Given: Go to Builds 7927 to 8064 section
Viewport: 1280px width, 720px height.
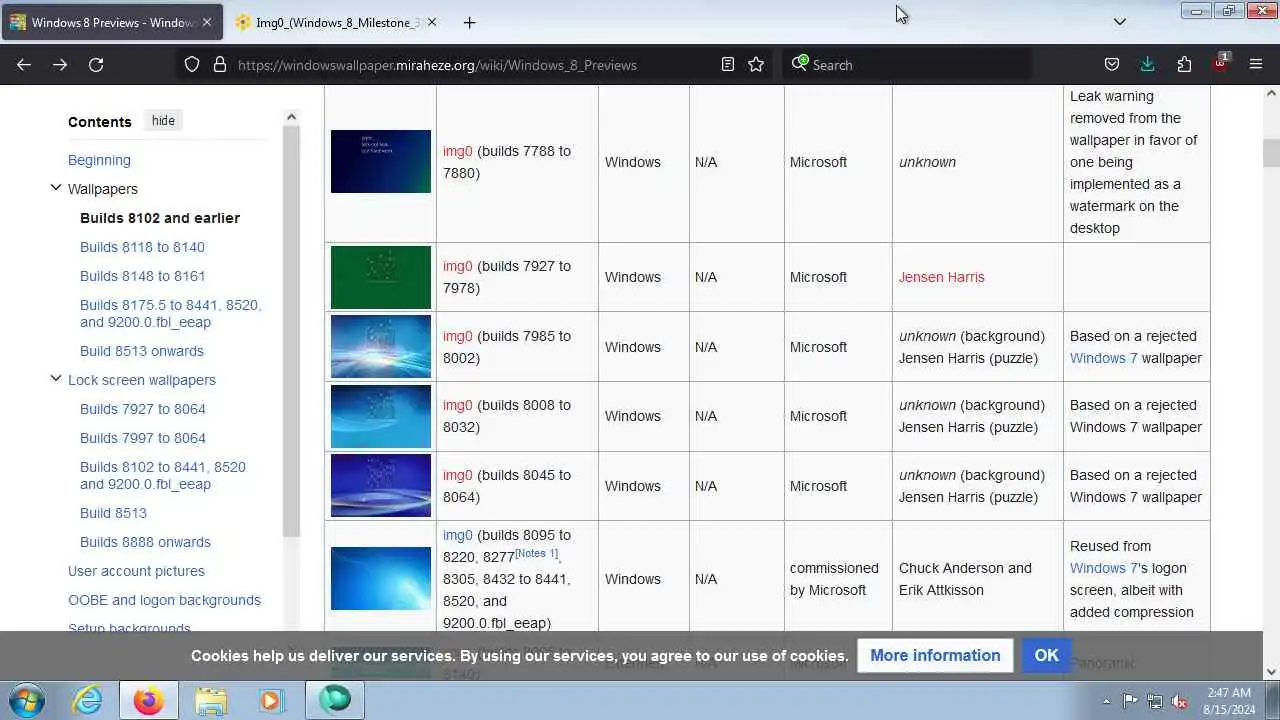Looking at the screenshot, I should tap(143, 409).
